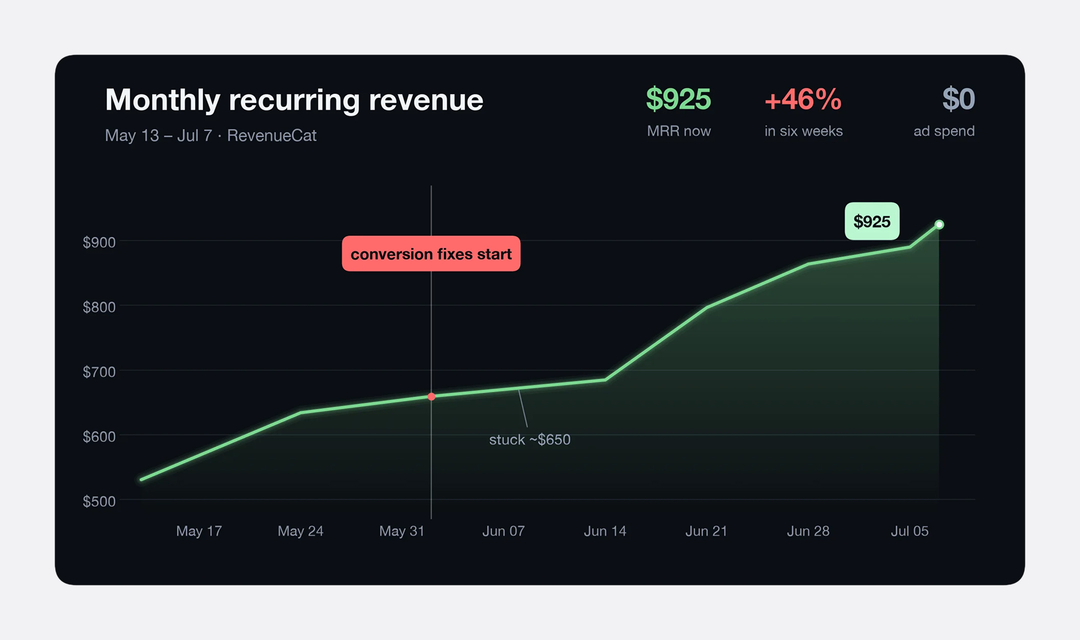This screenshot has height=640, width=1080.
Task: Click the +46% growth figure
Action: (803, 99)
